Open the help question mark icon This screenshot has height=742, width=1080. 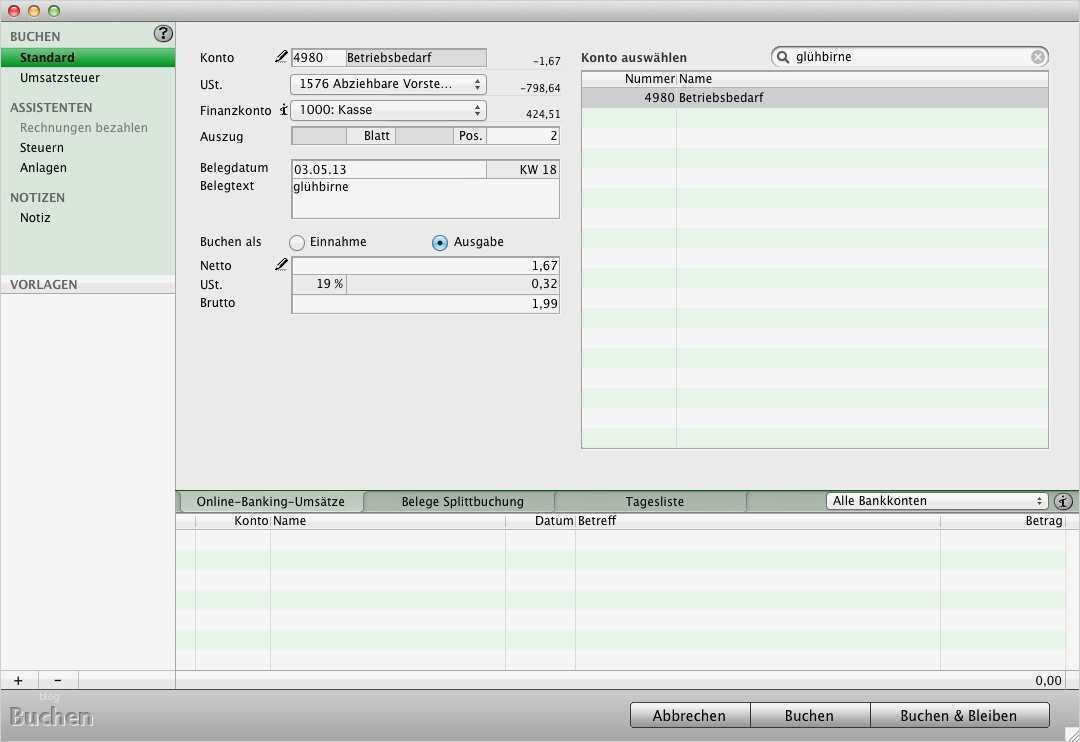pos(162,33)
